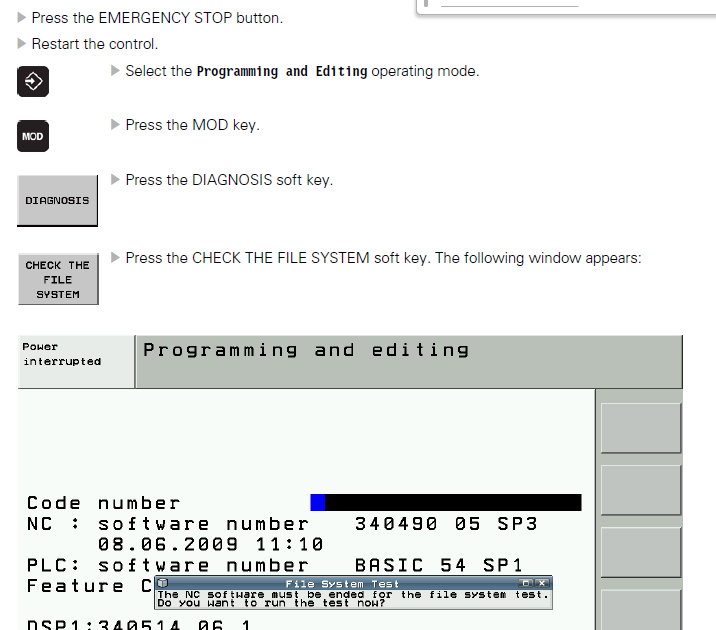Screen dimensions: 716x630
Task: Click the File System Test dialog icon
Action: click(x=162, y=583)
